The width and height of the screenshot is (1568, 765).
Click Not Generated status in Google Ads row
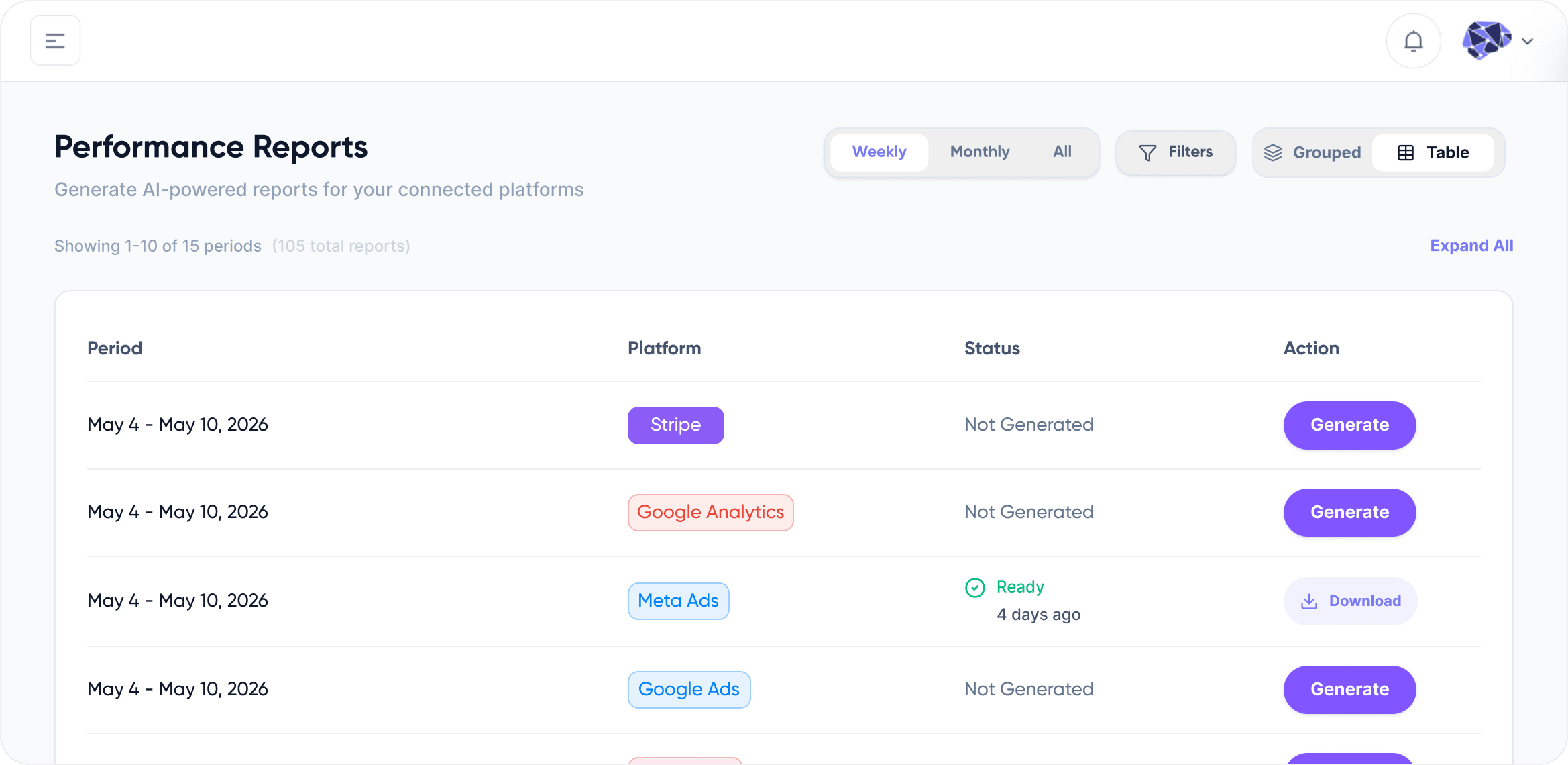tap(1029, 689)
